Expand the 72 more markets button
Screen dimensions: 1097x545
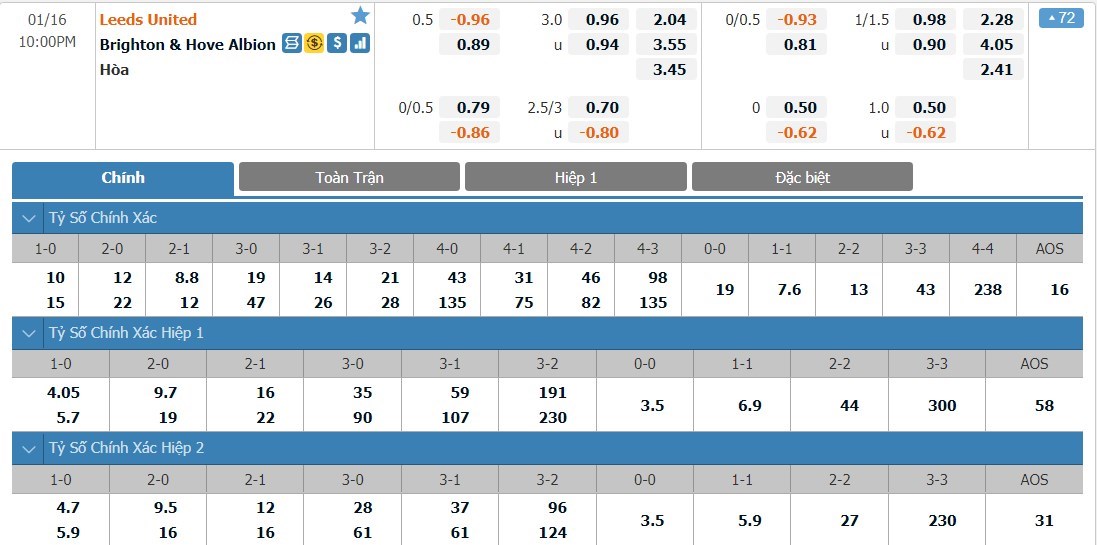(x=1061, y=18)
